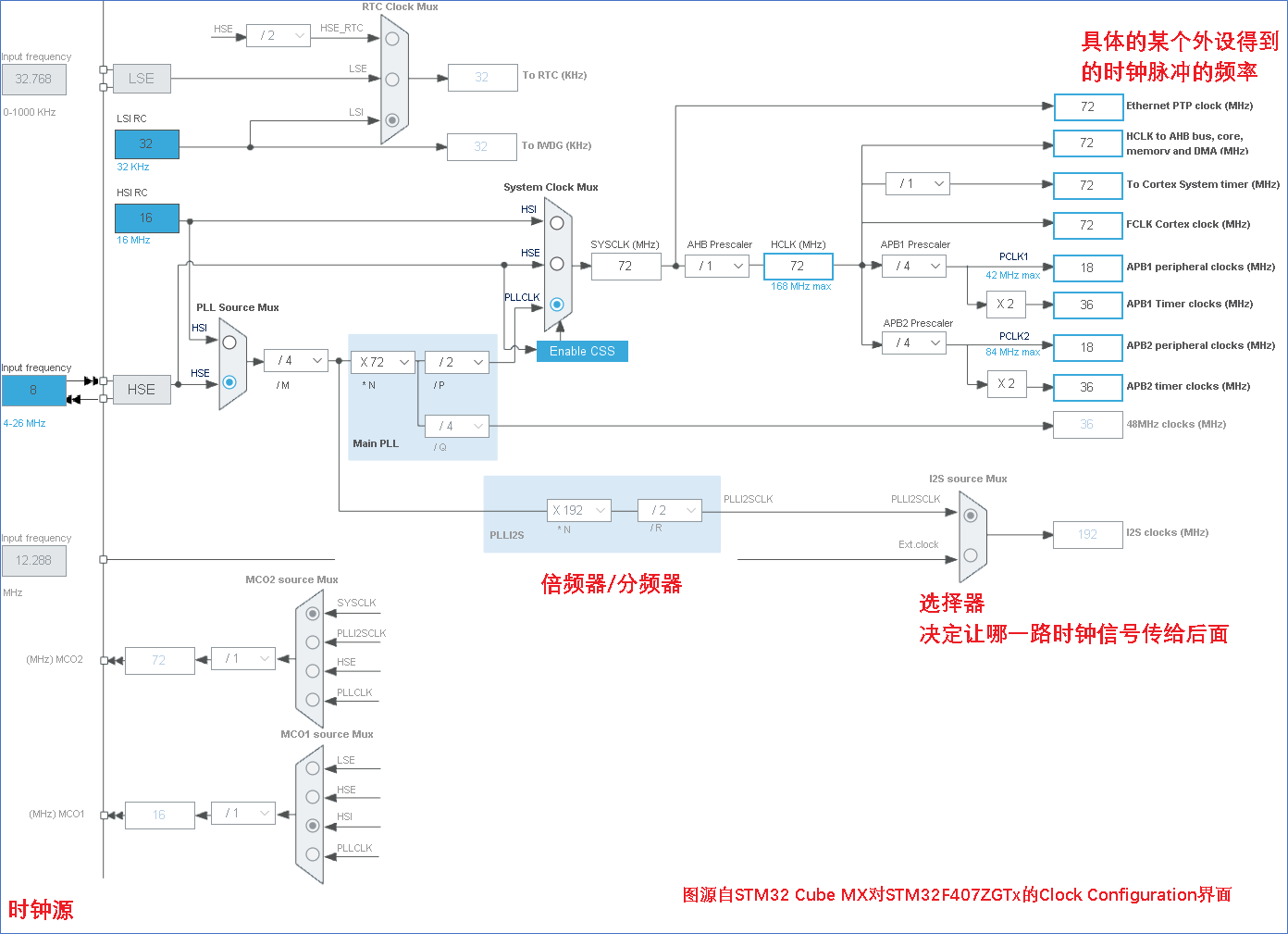Click the Enable CSS button
Screen dimensions: 1288x934
(x=582, y=351)
